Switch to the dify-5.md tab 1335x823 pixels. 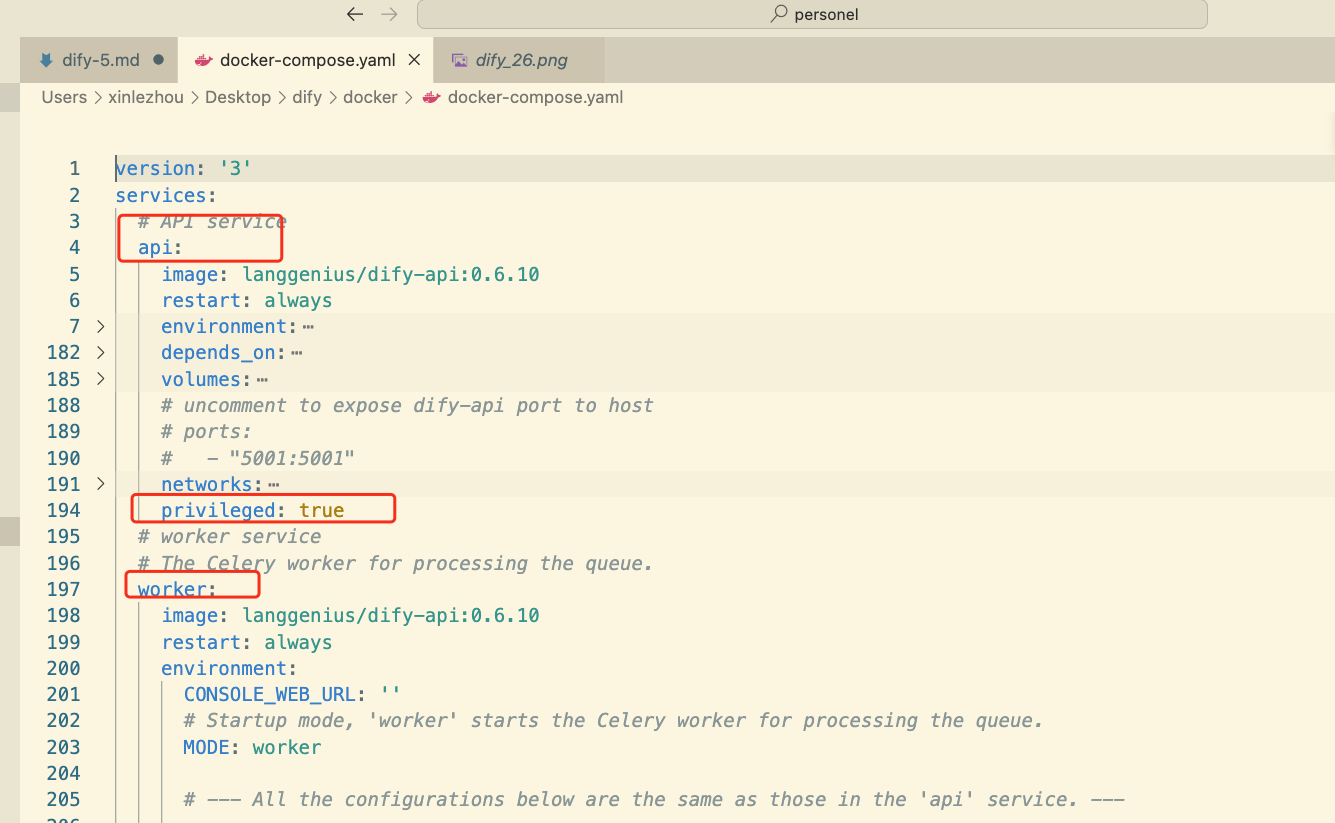100,60
